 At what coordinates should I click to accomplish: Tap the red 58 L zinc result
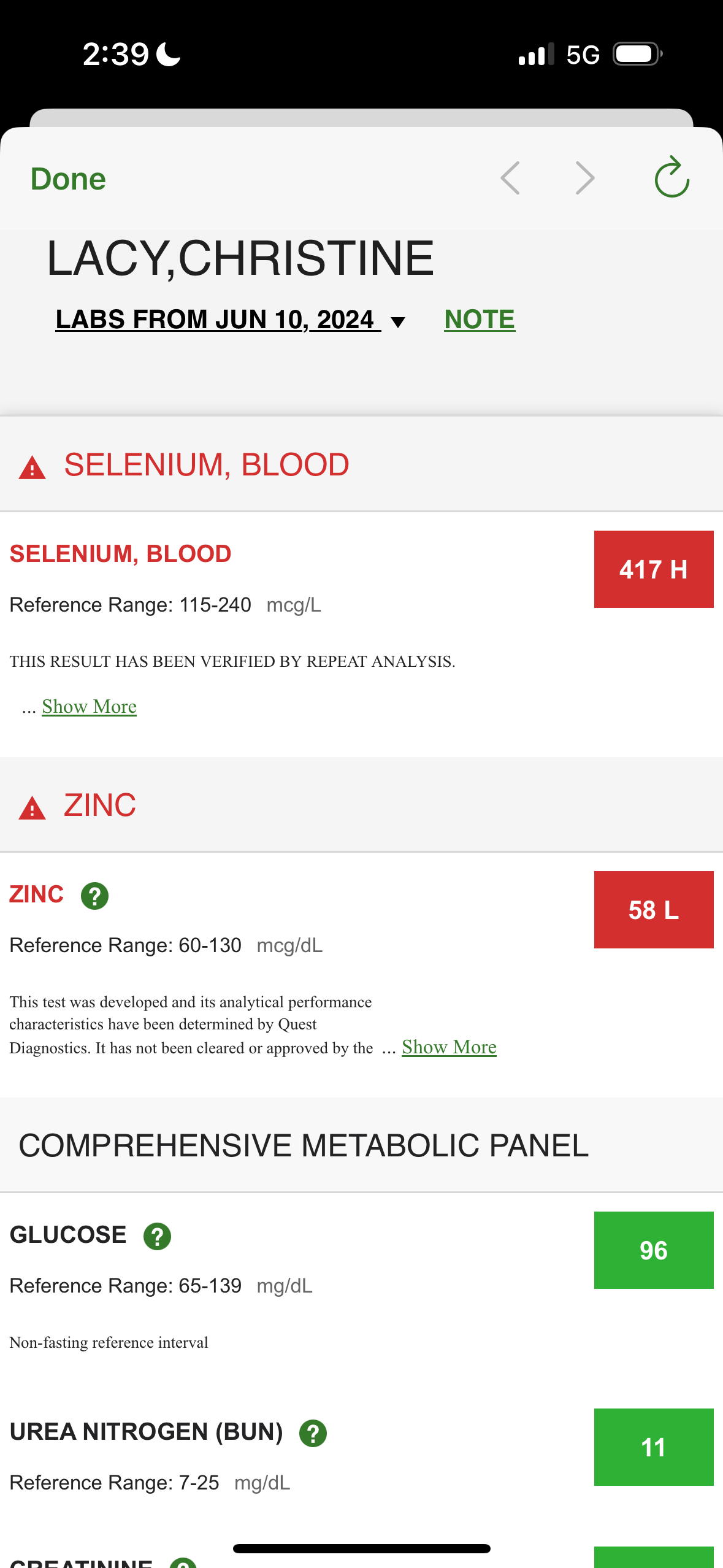(x=653, y=910)
